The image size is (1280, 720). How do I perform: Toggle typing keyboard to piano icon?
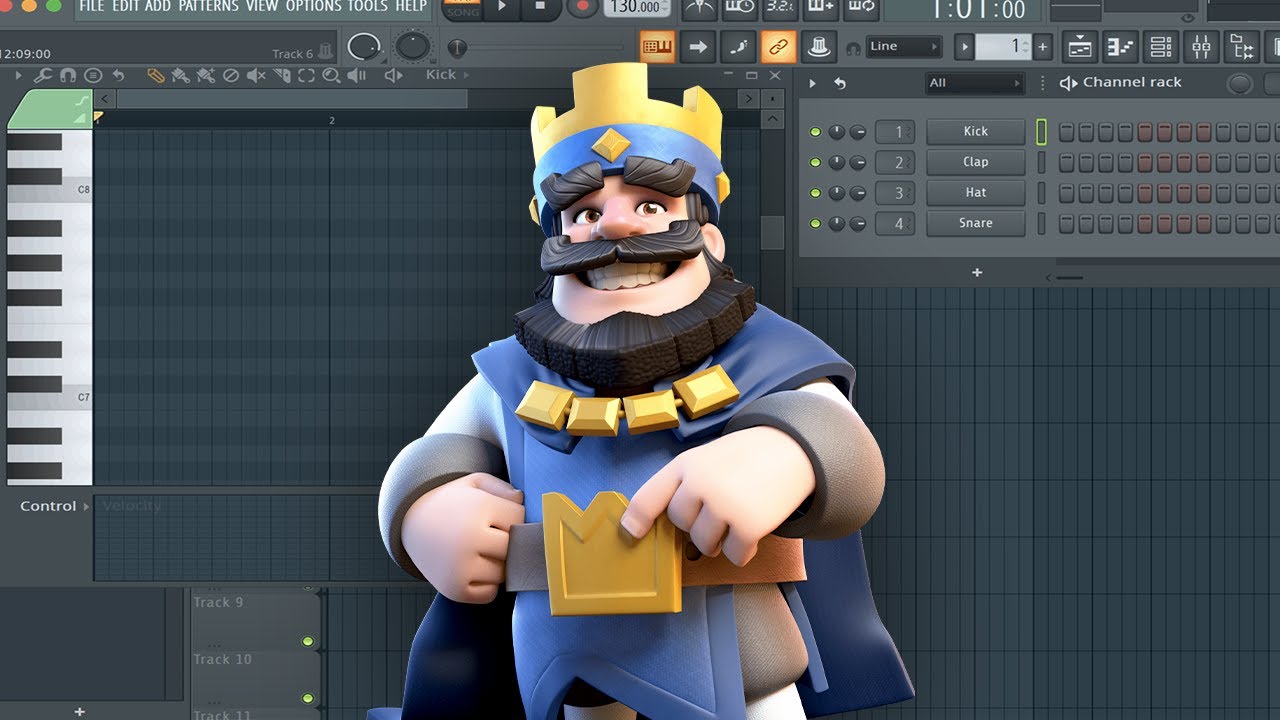[657, 46]
